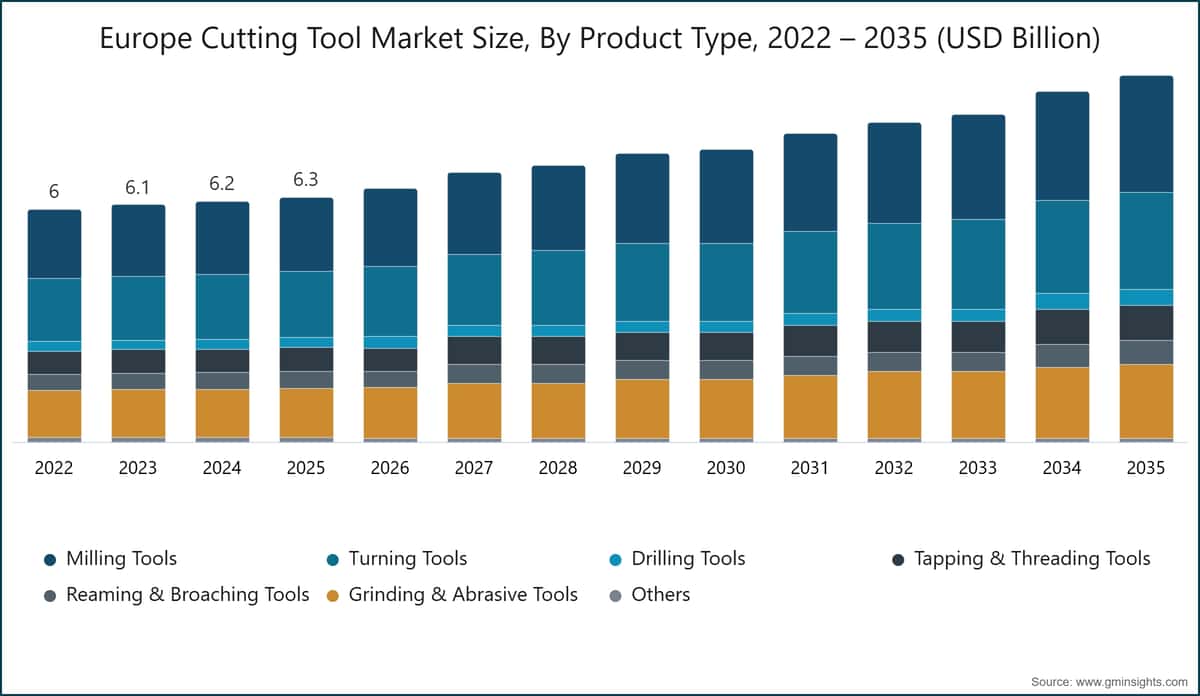Click the Milling Tools segment of the 2032 bar
The height and width of the screenshot is (696, 1200).
point(894,173)
